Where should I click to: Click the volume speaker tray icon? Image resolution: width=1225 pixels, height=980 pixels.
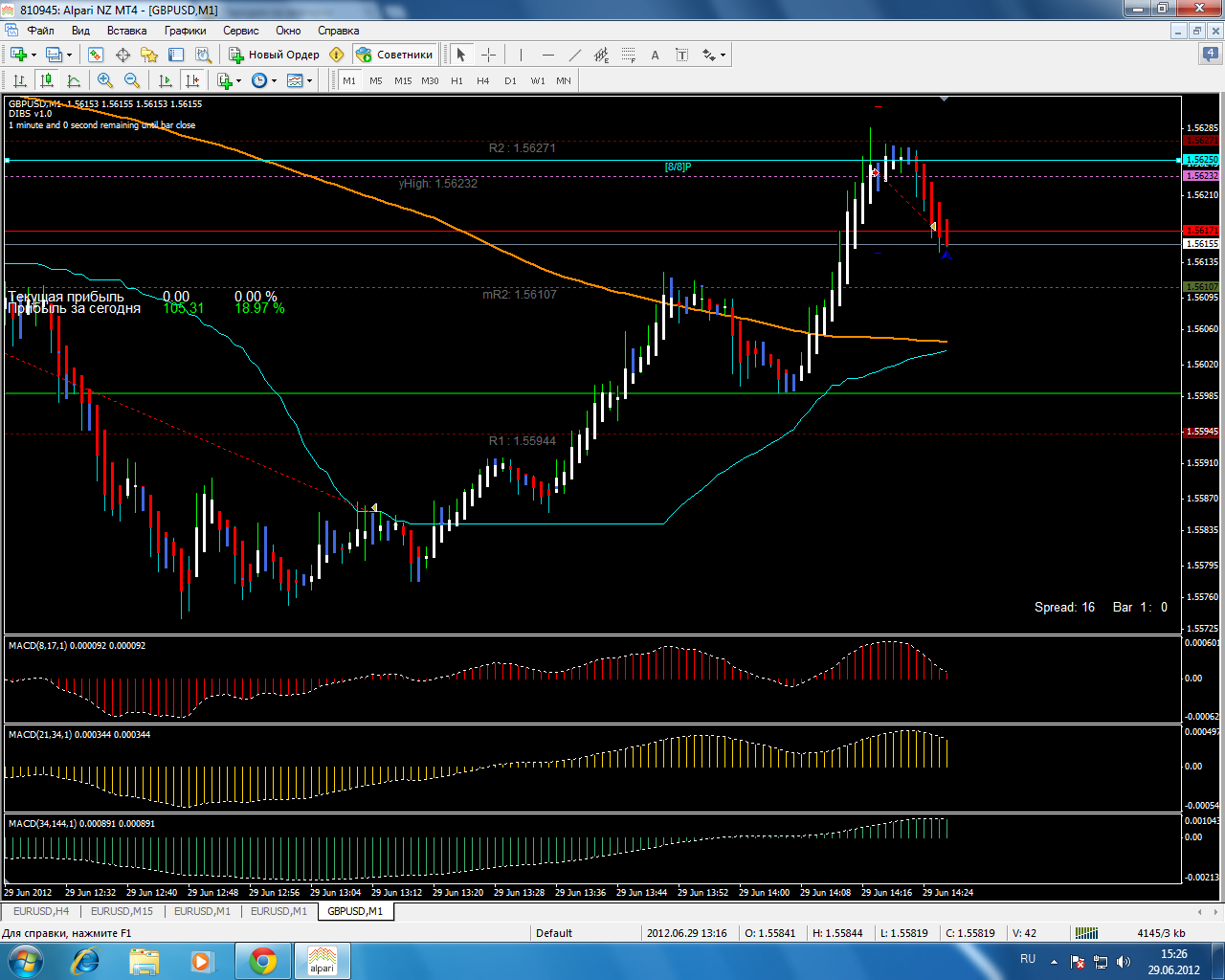coord(1124,961)
